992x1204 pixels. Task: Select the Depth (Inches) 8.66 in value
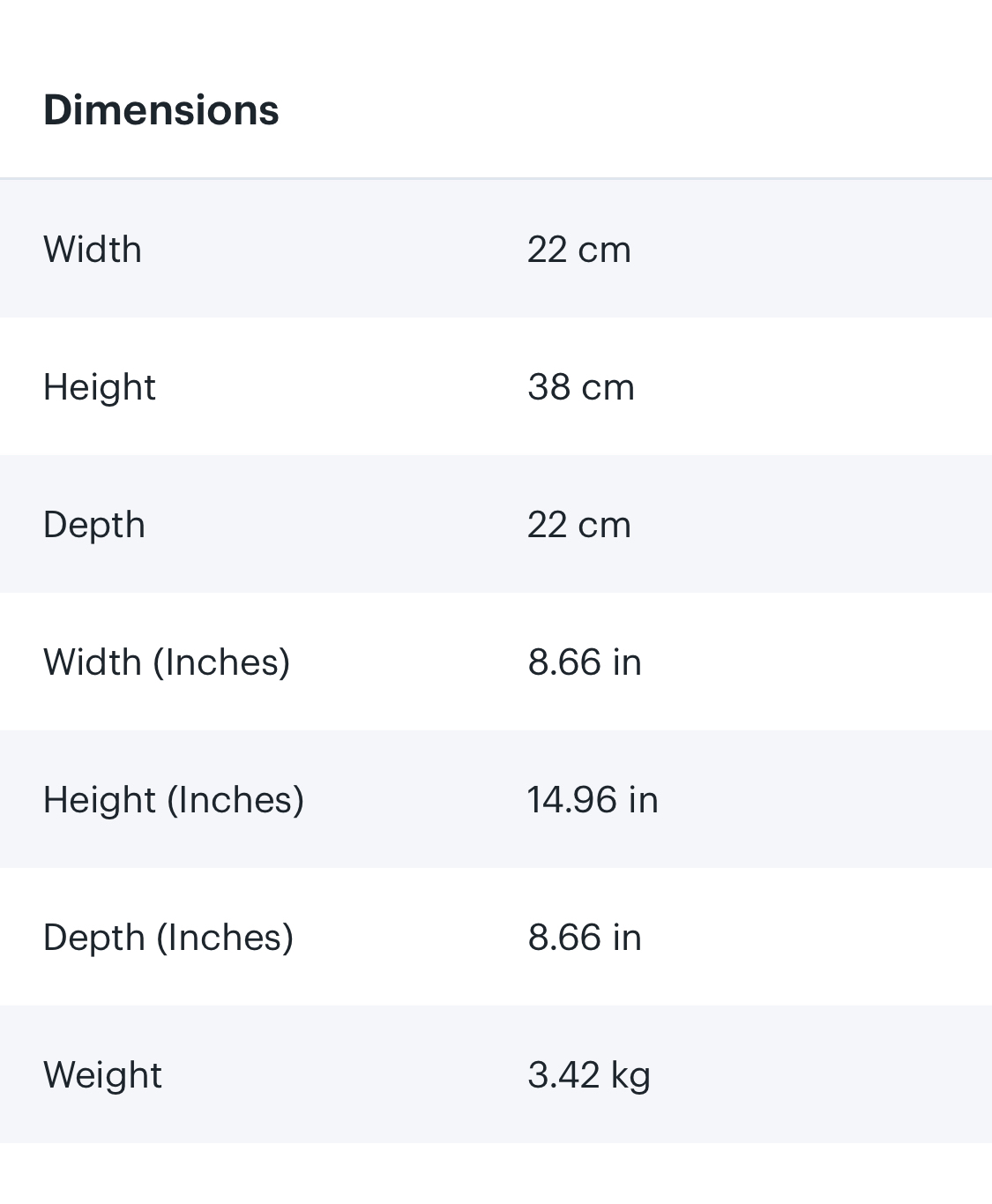point(585,938)
